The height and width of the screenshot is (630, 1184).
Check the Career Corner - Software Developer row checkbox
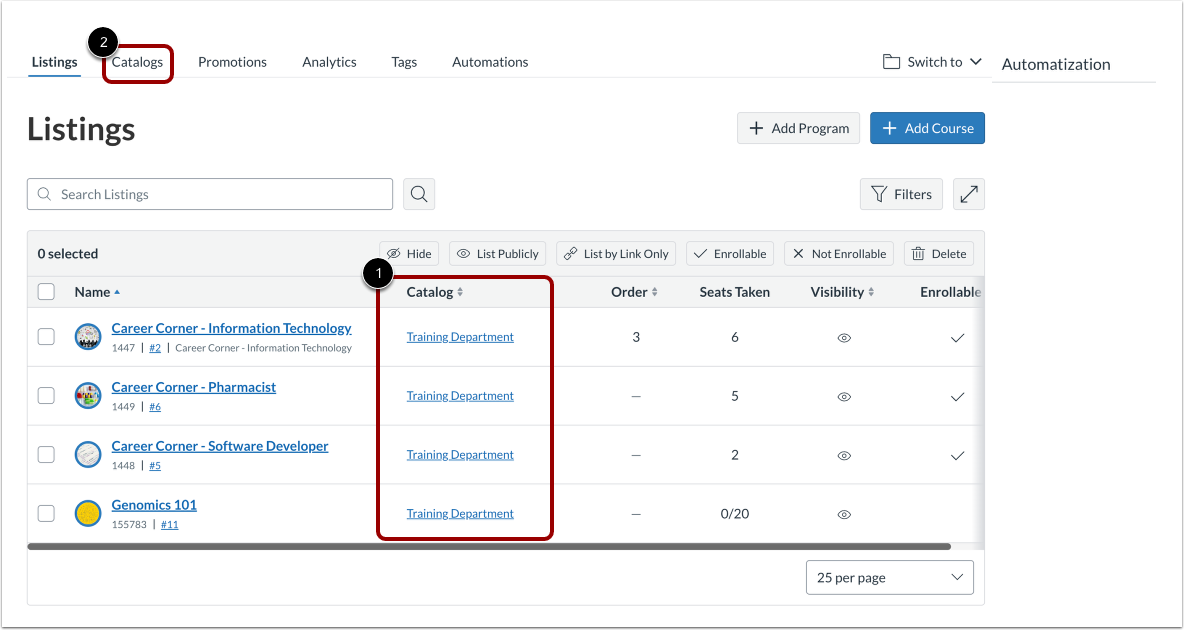click(45, 454)
